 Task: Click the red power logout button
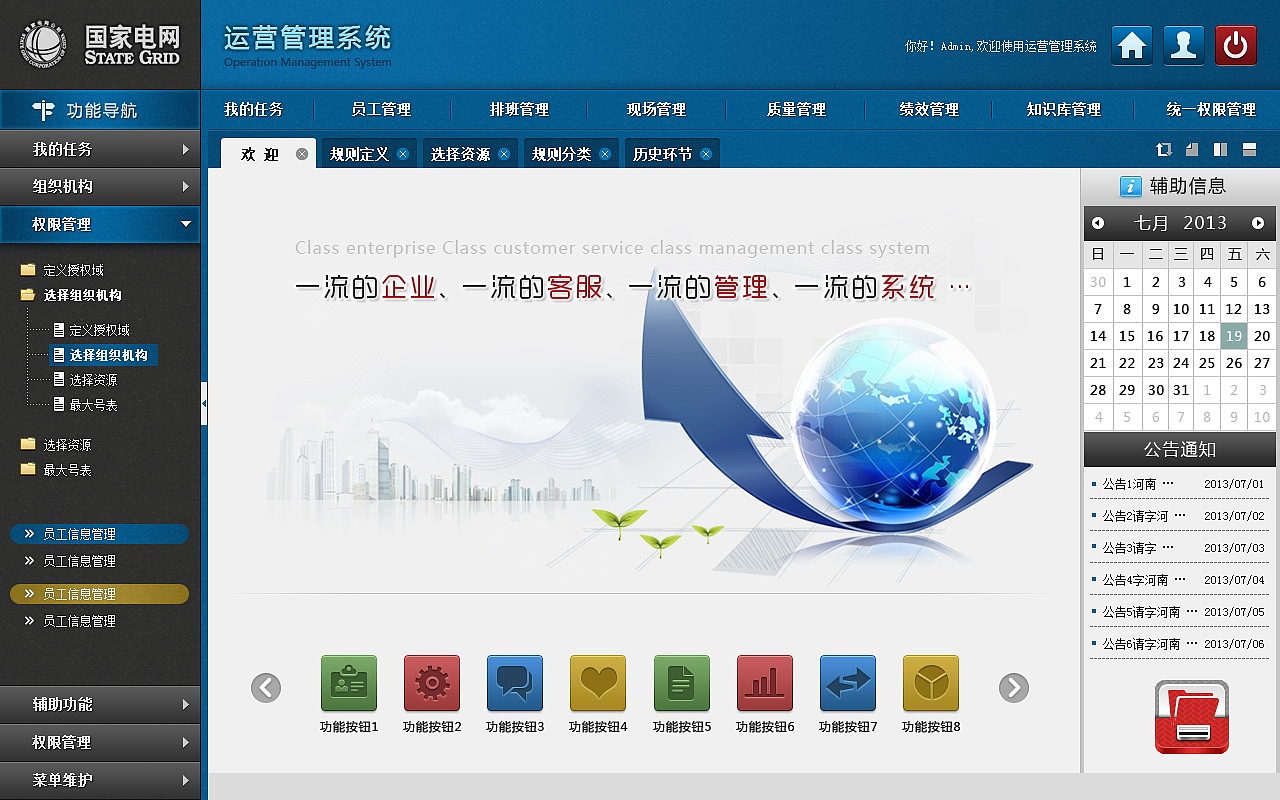[x=1236, y=46]
